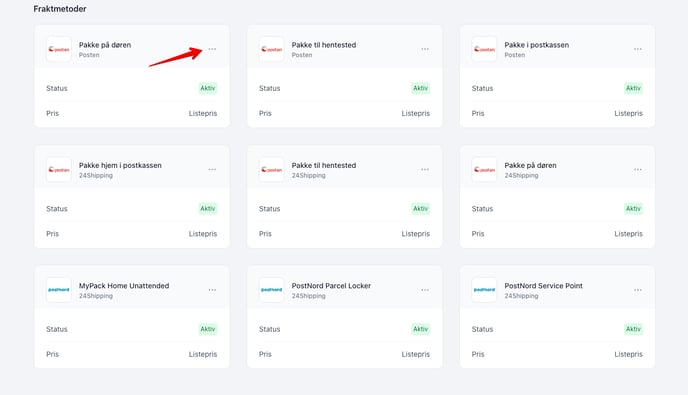The image size is (688, 395).
Task: Click Listepris value on 24Shipping Pakke på døren card
Action: pos(628,234)
